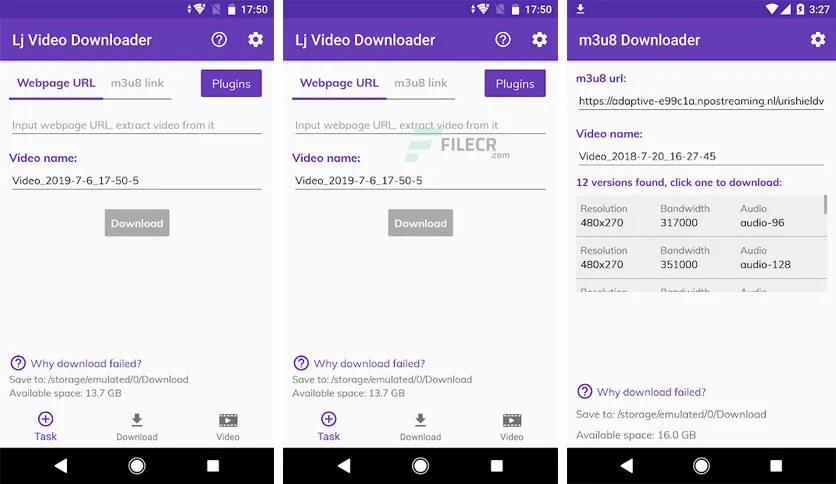This screenshot has height=484, width=836.
Task: Switch to m3u8 link tab, middle phone
Action: click(421, 84)
